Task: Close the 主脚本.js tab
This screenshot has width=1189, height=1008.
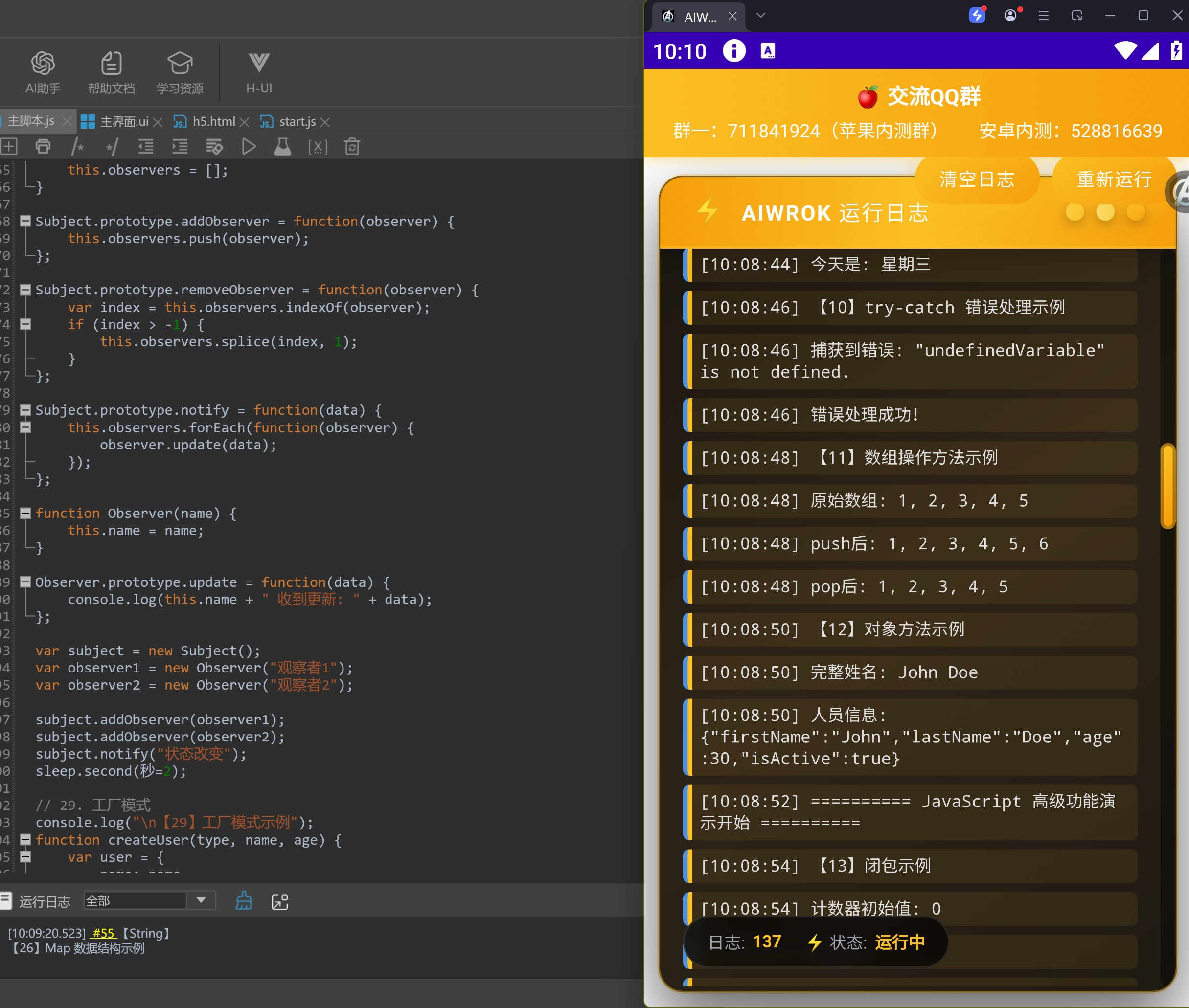Action: coord(67,122)
